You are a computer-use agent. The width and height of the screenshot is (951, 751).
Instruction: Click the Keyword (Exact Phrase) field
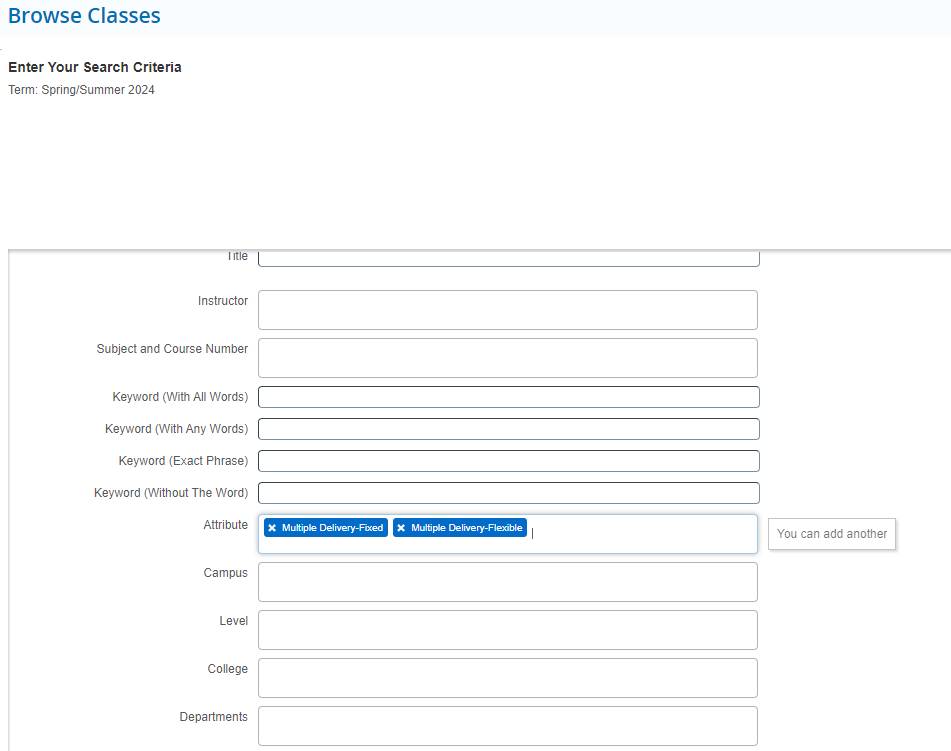tap(507, 460)
